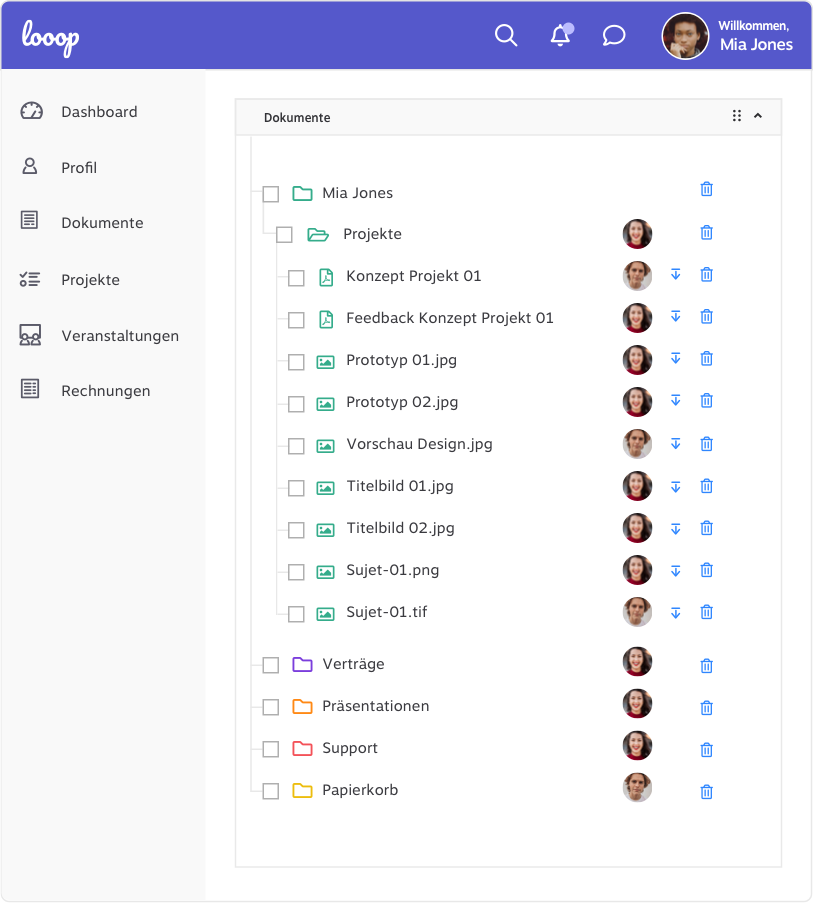Viewport: 813px width, 903px height.
Task: Download the Konzept Projekt 01 file
Action: coord(675,275)
